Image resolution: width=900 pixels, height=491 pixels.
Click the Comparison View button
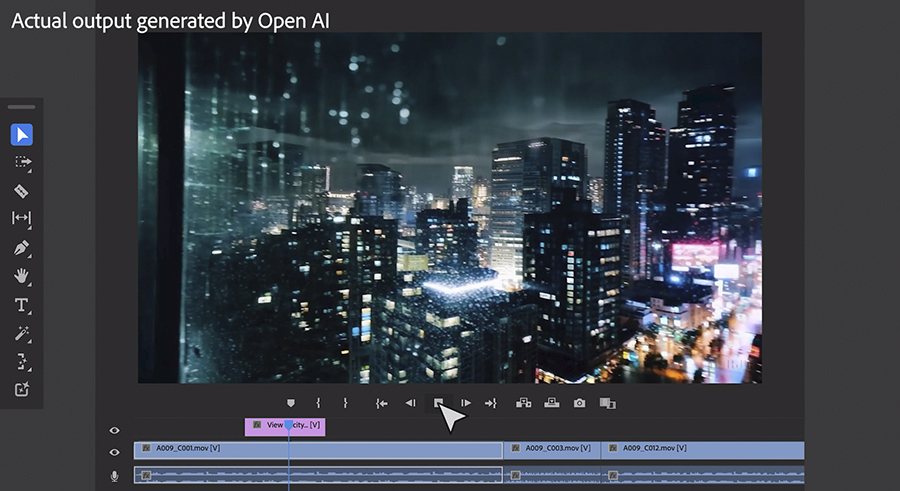[x=608, y=404]
